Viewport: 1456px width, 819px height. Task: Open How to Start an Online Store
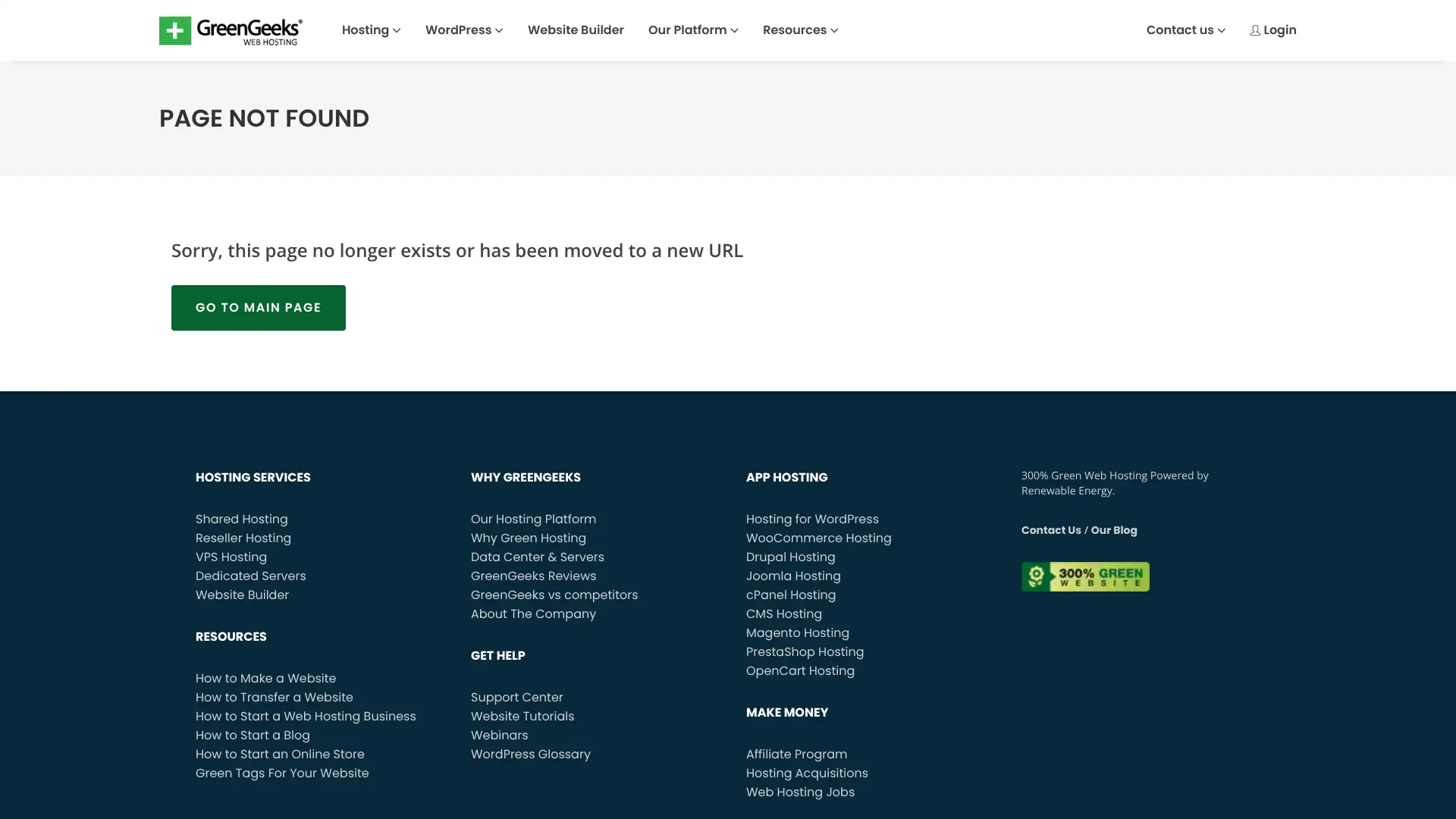[x=280, y=755]
